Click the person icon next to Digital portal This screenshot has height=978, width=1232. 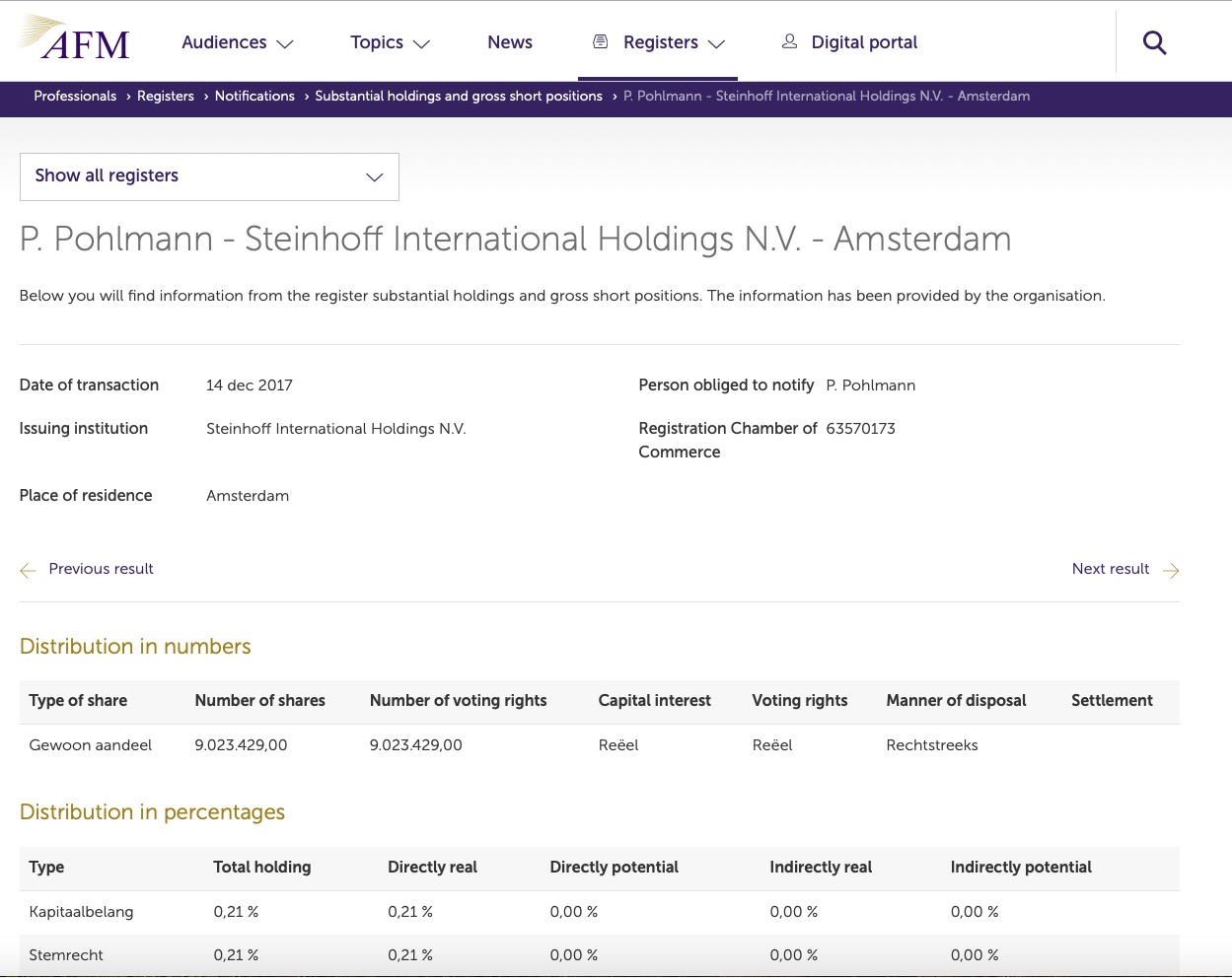[x=789, y=41]
